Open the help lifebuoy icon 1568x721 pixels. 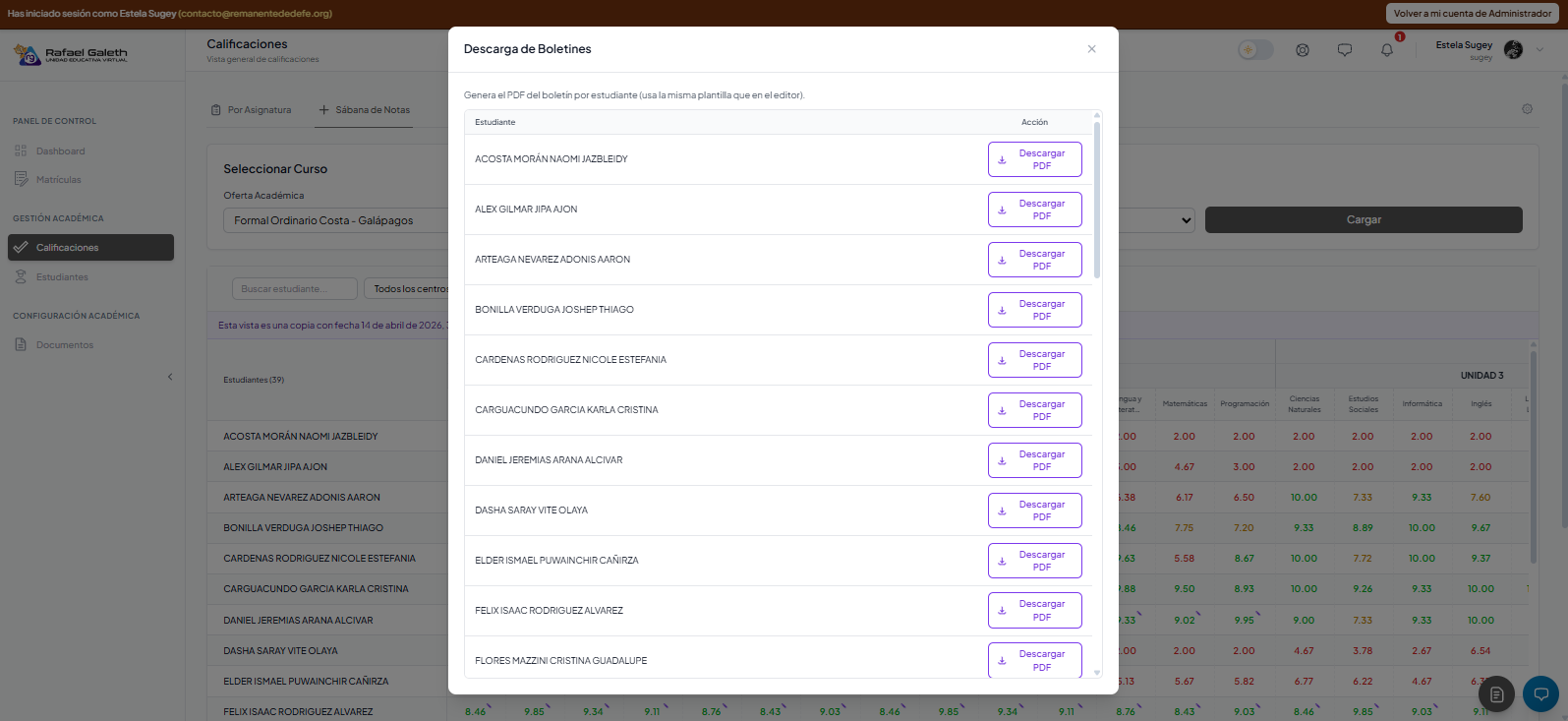(x=1303, y=50)
